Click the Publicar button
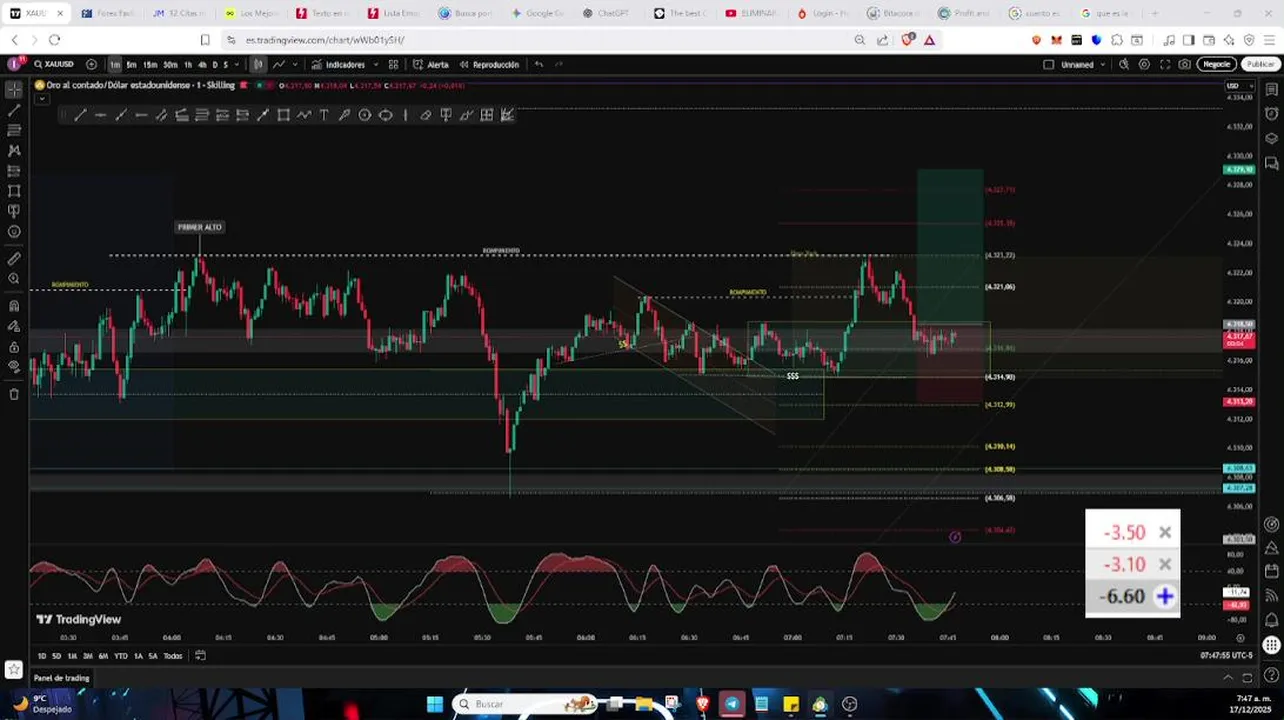The image size is (1284, 720). point(1260,64)
